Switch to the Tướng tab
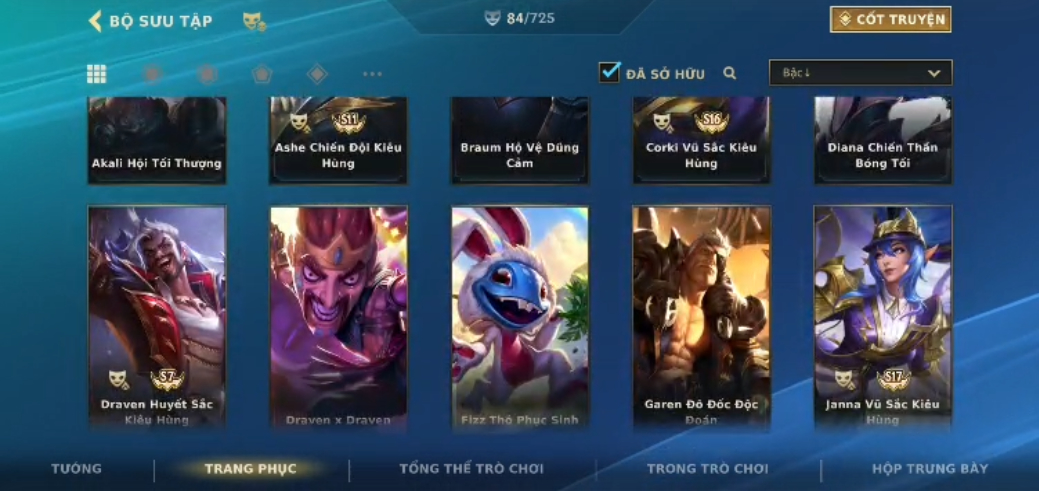Screen dimensions: 1039x491 77,469
